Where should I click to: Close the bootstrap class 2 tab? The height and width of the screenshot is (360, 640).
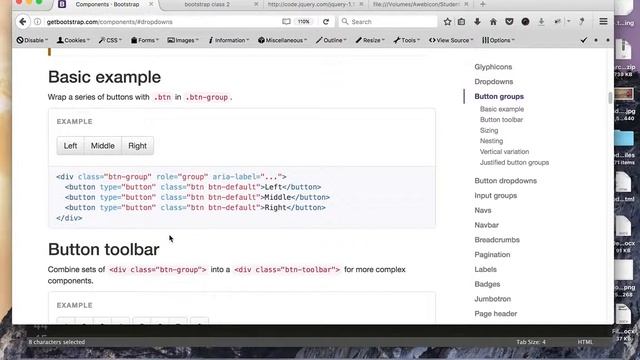pyautogui.click(x=256, y=4)
